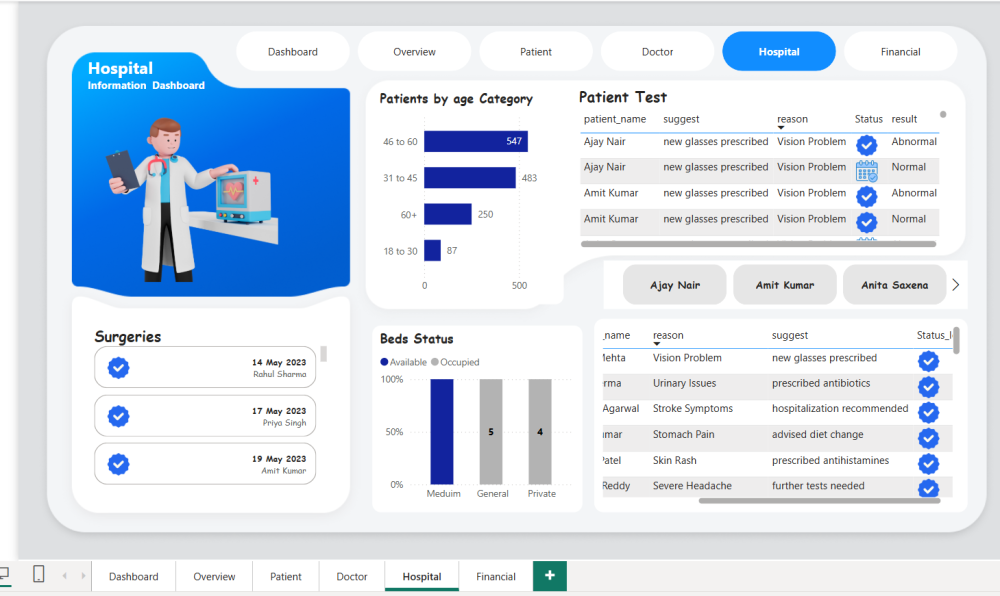Open the Doctor page tab at bottom
The image size is (1000, 596).
click(x=352, y=577)
